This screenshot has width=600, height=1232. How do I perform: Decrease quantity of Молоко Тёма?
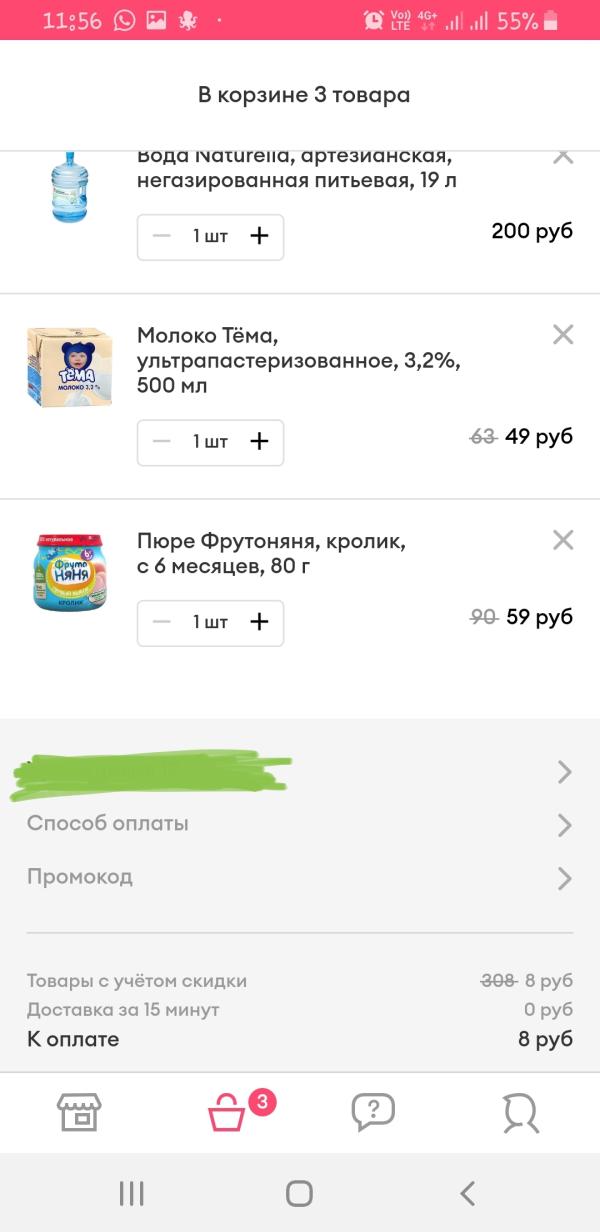click(162, 442)
